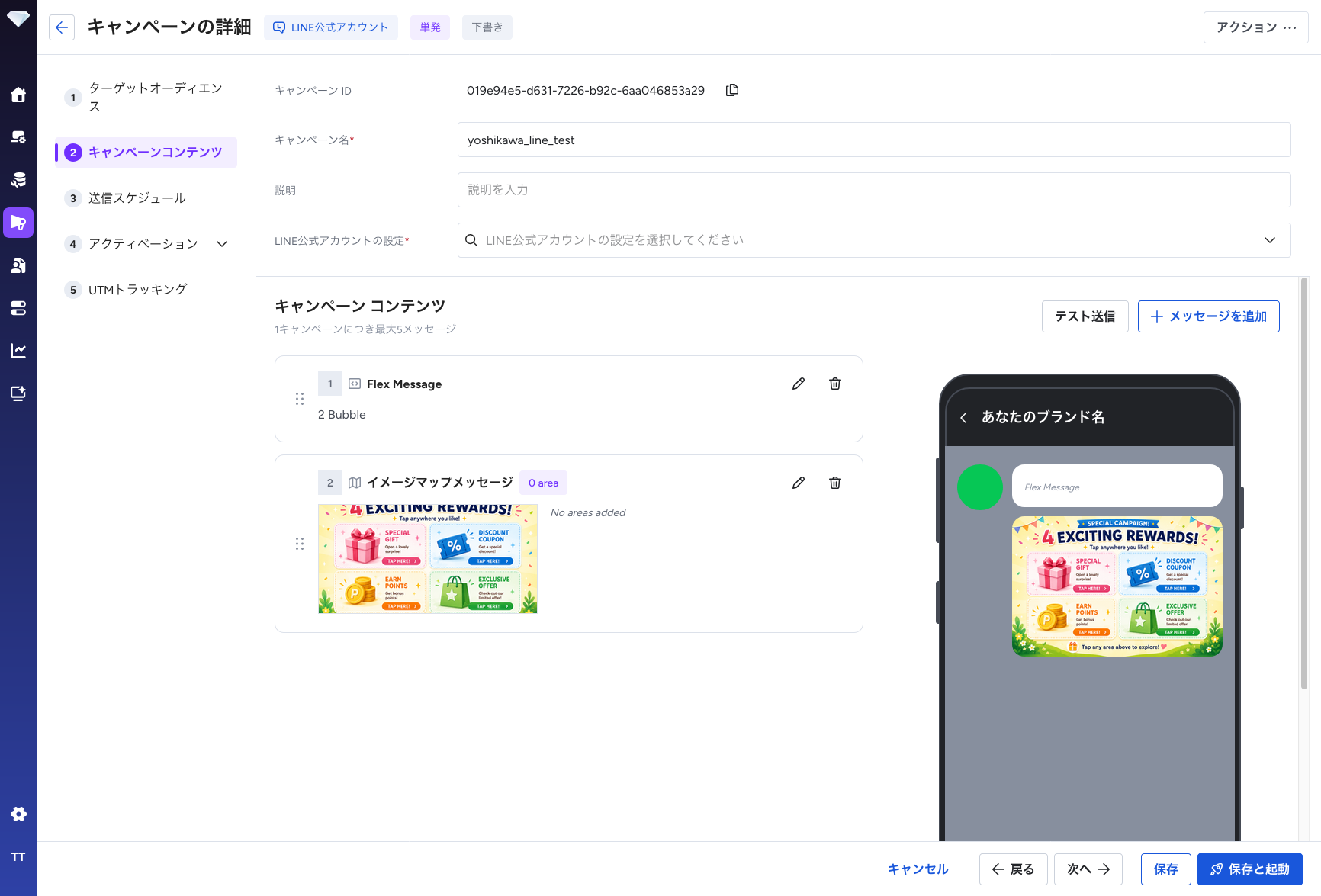
Task: Go to the 送信スケジュール step
Action: click(x=137, y=198)
